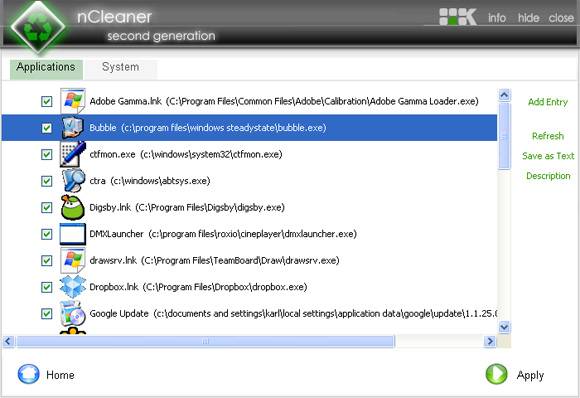Click the Dropbox box icon
The height and width of the screenshot is (398, 580).
(73, 287)
